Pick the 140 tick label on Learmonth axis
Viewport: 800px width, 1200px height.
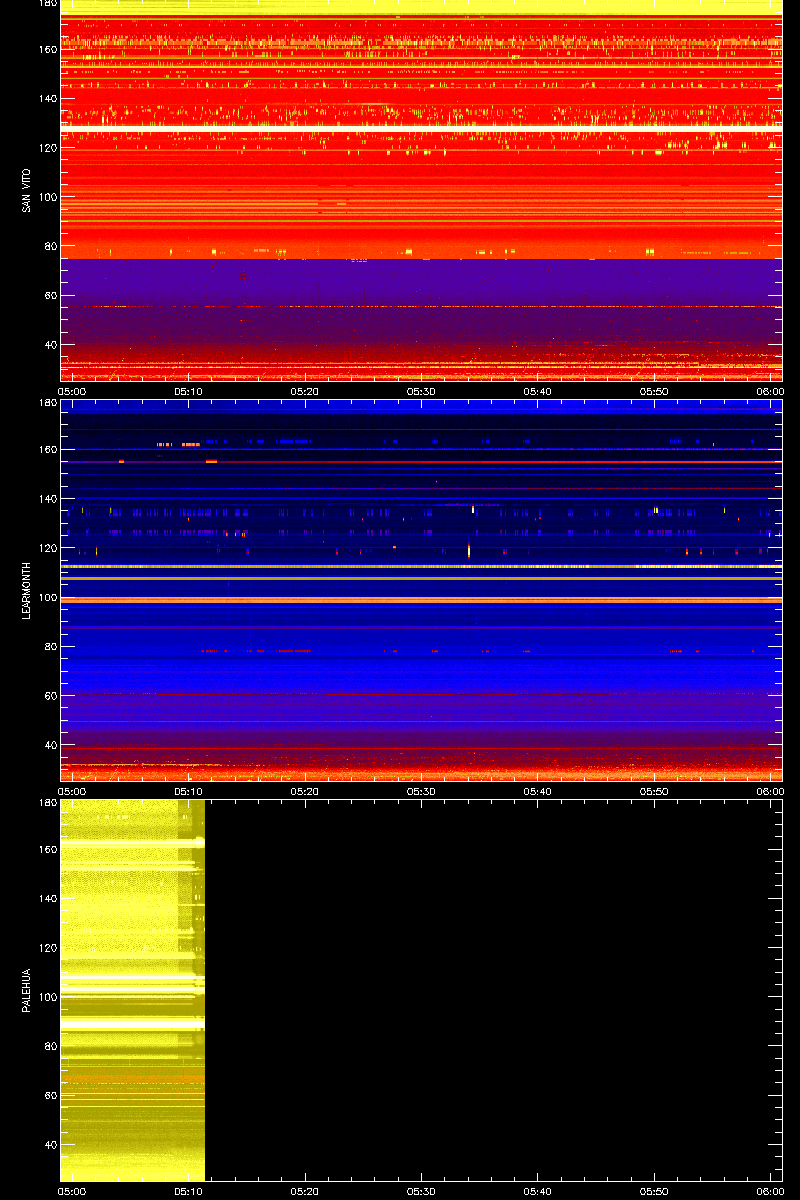47,498
